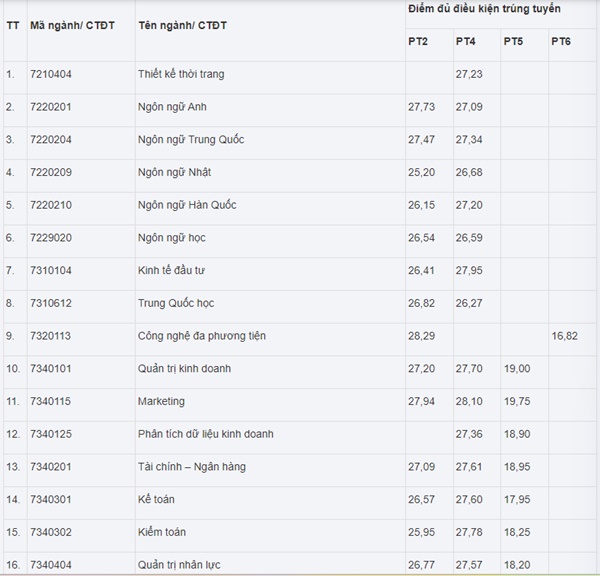The height and width of the screenshot is (576, 600).
Task: Select the 'Ngôn ngữ Anh' cell
Action: [171, 107]
